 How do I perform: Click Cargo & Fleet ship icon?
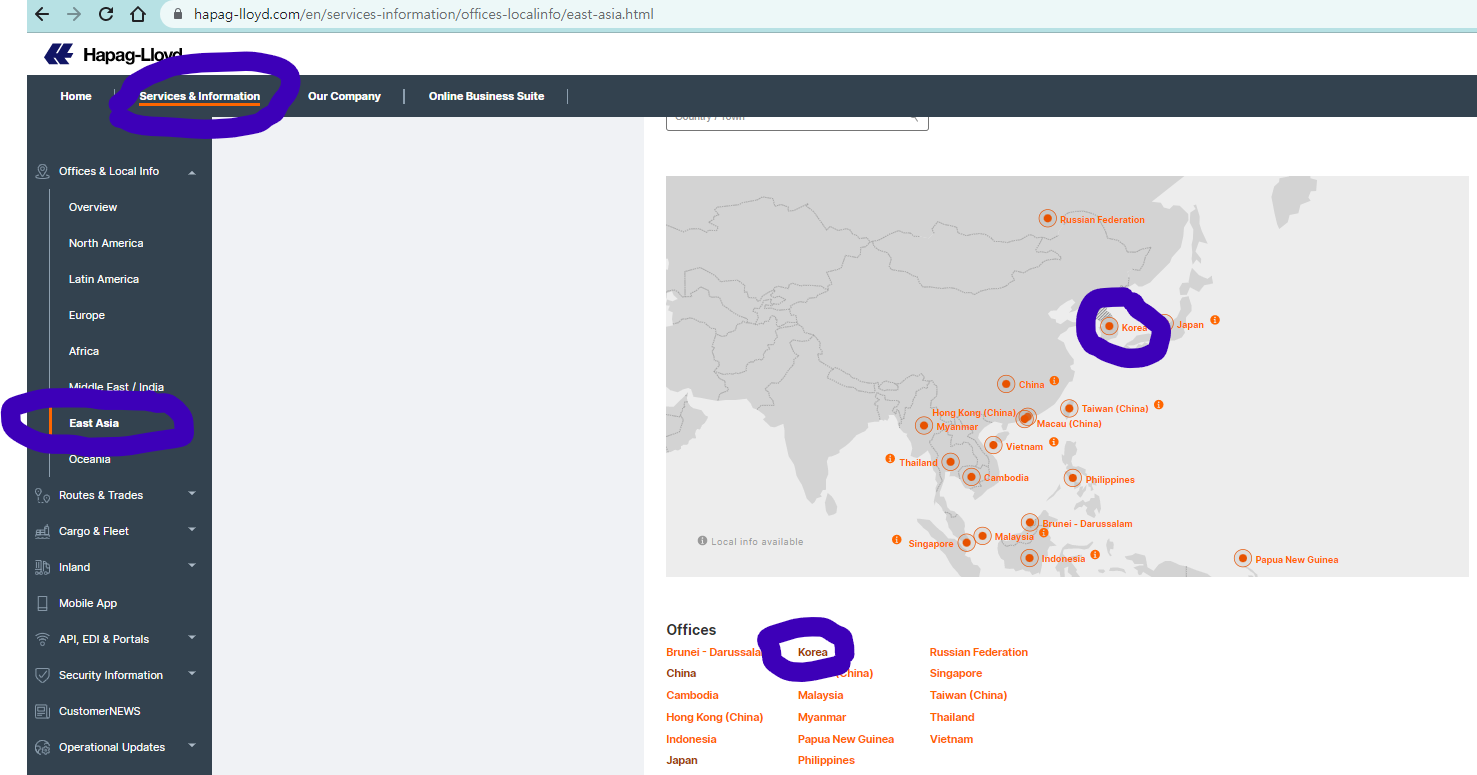click(42, 531)
